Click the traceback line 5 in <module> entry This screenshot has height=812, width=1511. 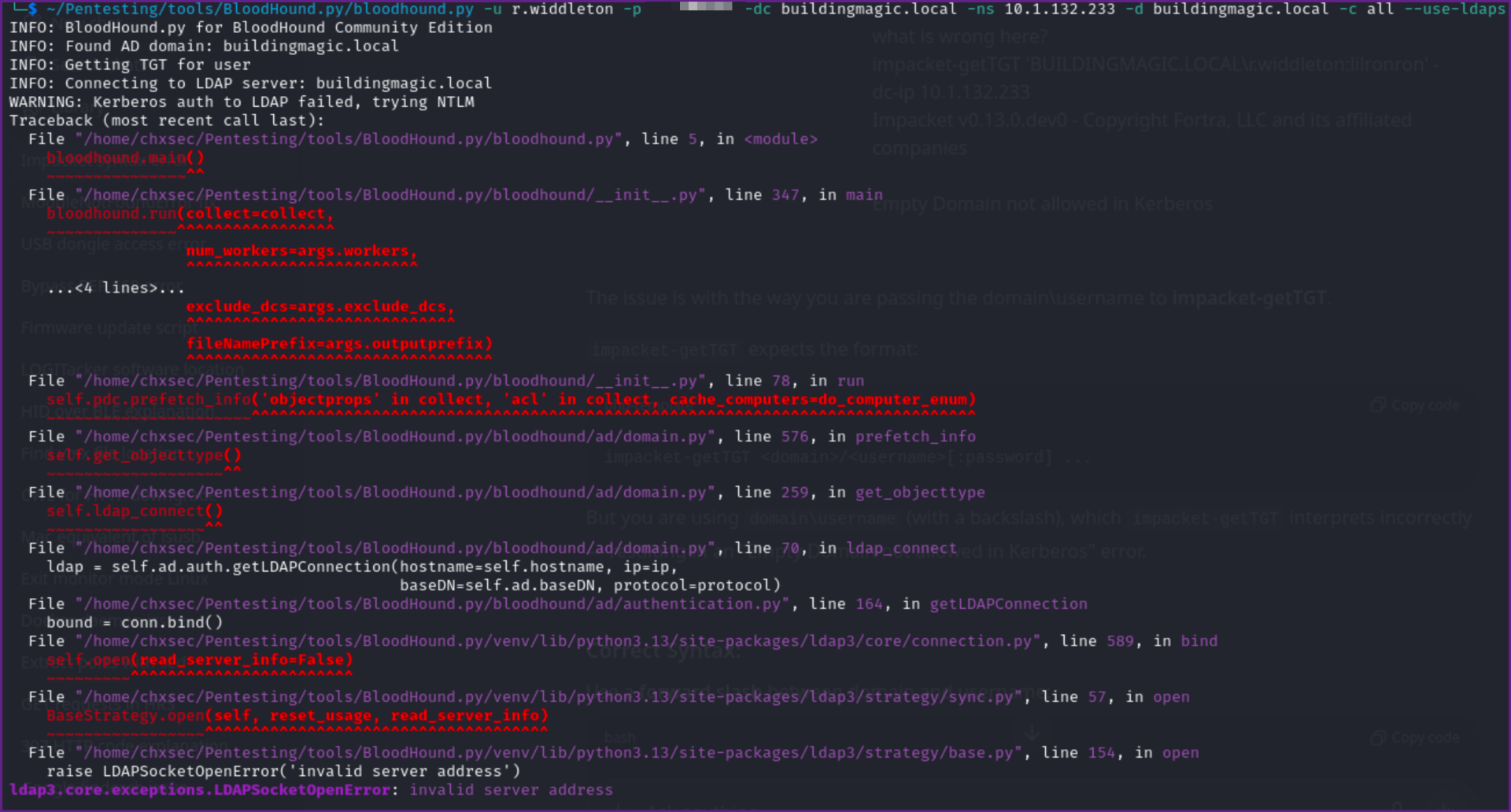click(423, 139)
